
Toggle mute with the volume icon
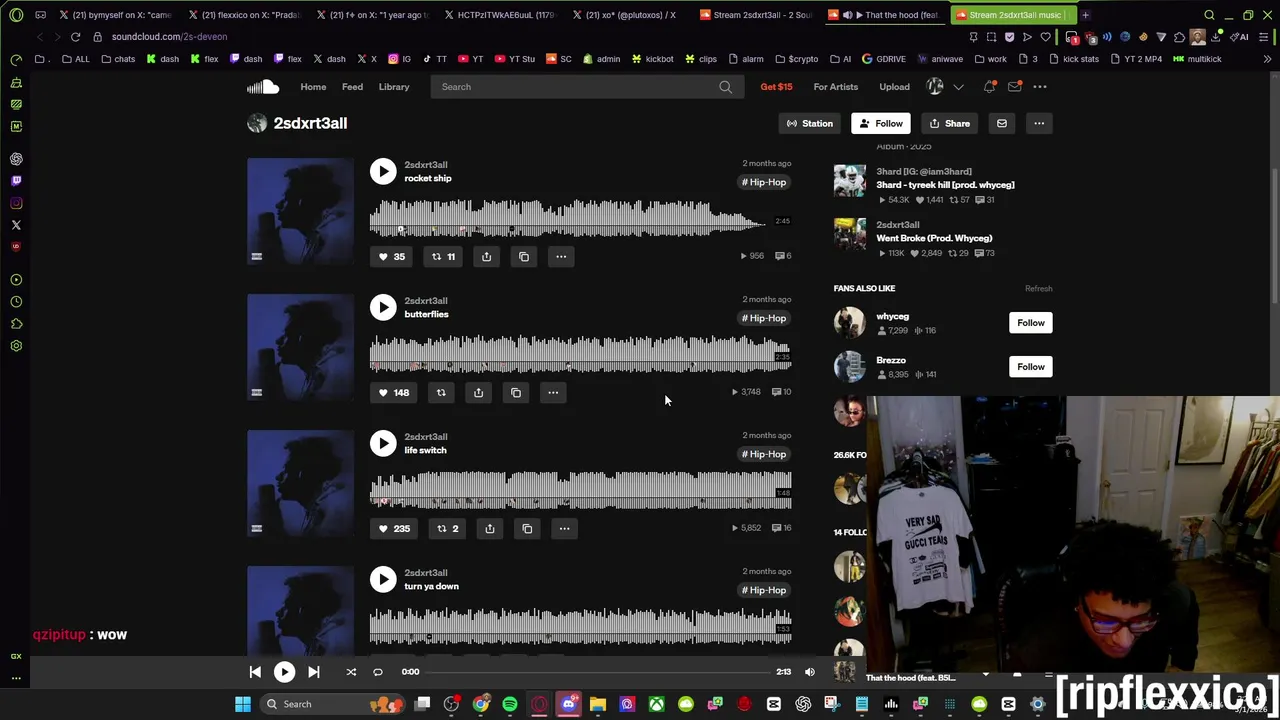(x=810, y=672)
